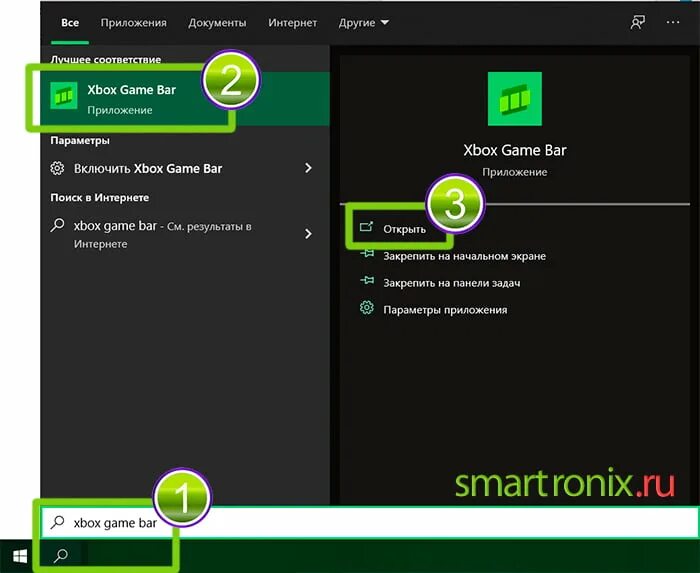Open the Windows Start button
This screenshot has width=700, height=573.
point(20,556)
